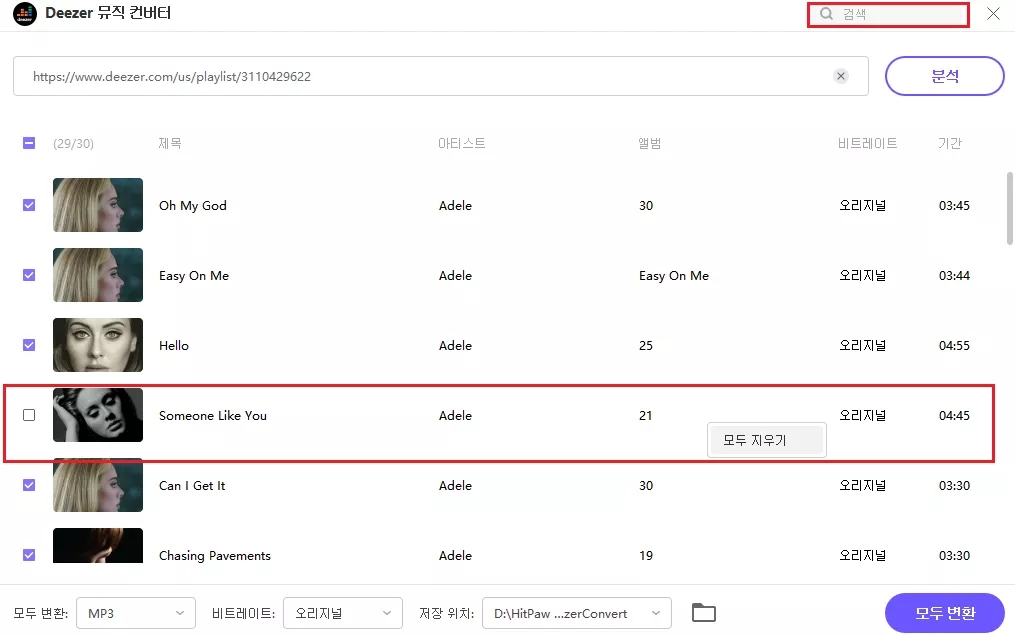Focus the 검색 search field
The height and width of the screenshot is (635, 1015).
(888, 14)
